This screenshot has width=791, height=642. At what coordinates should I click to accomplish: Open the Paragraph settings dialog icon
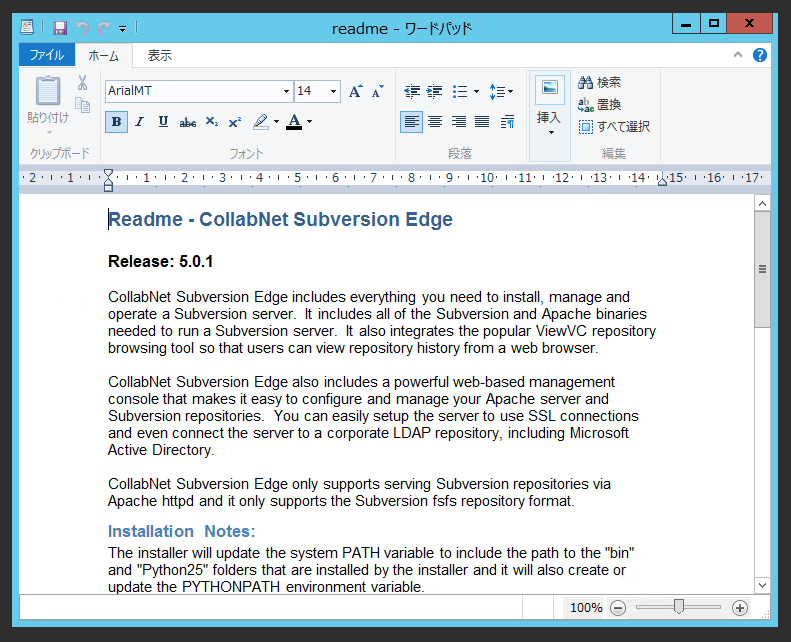point(507,122)
